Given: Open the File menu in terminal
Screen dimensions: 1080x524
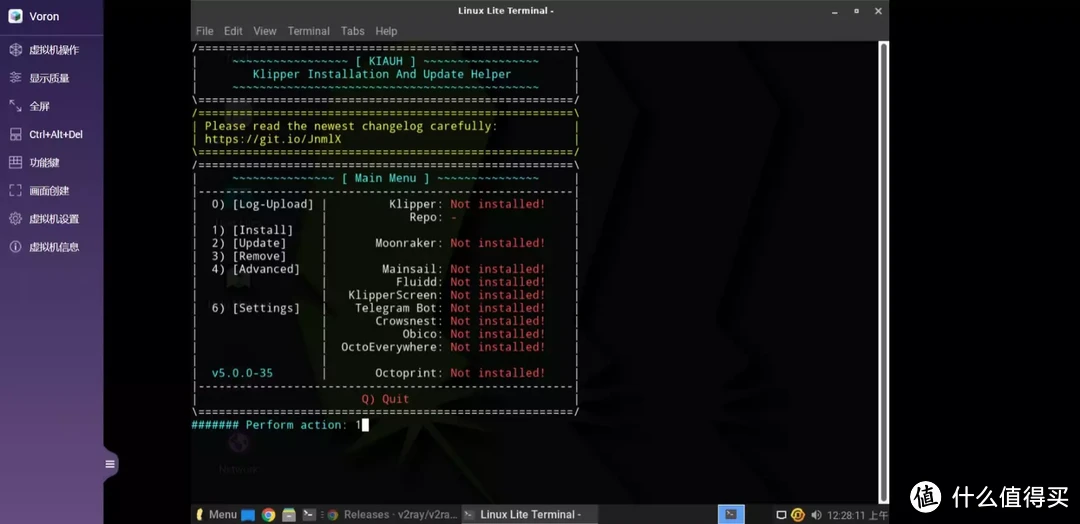Looking at the screenshot, I should pyautogui.click(x=205, y=31).
